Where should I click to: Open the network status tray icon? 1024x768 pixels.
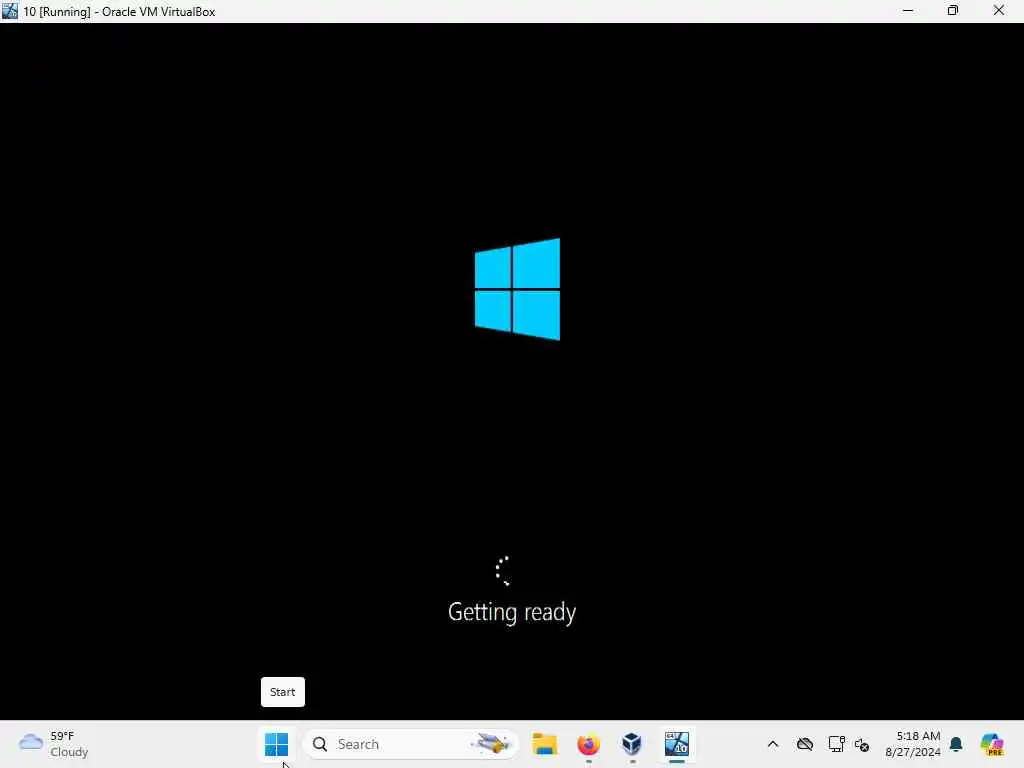click(x=836, y=744)
